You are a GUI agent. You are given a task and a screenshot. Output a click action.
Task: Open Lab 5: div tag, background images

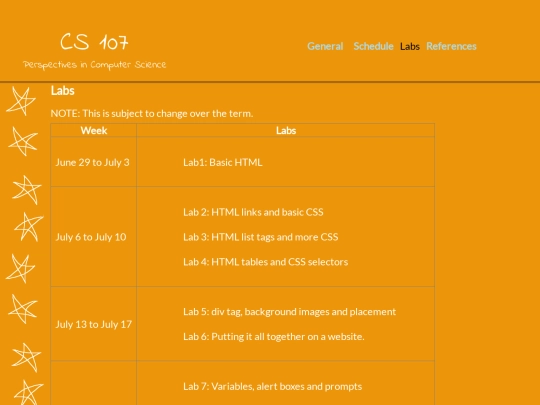[x=290, y=312]
